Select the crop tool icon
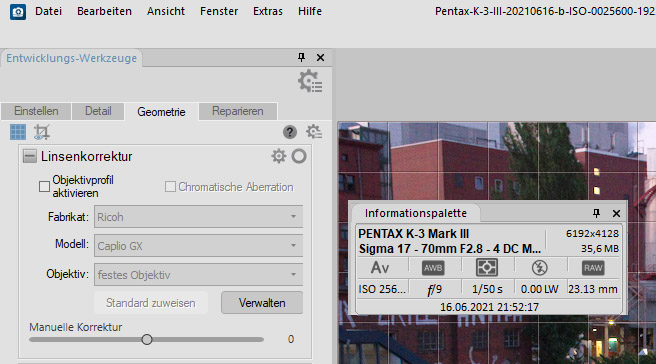 pyautogui.click(x=41, y=132)
